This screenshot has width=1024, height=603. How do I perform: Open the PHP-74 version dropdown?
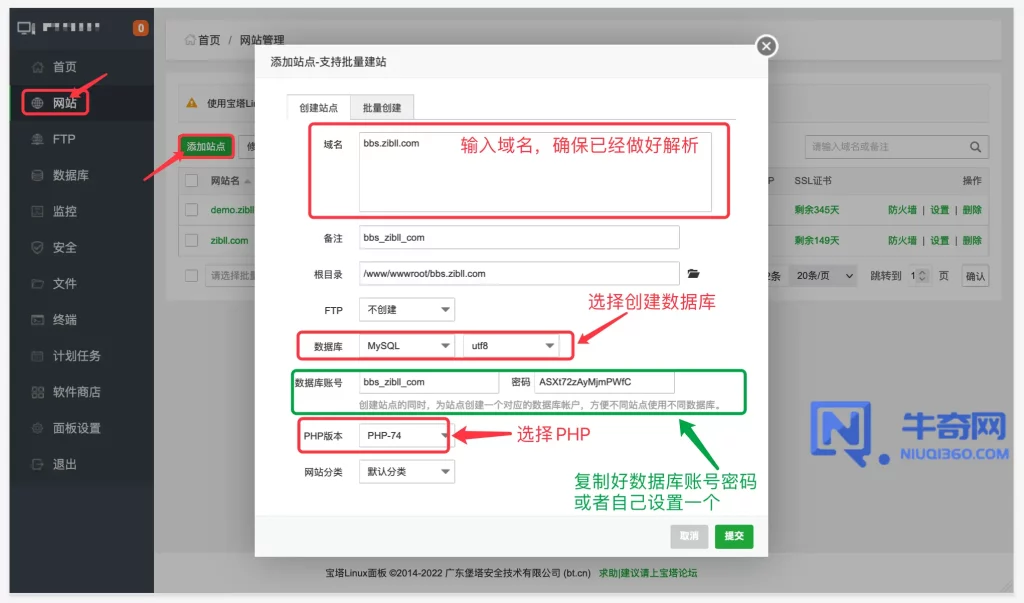click(407, 436)
